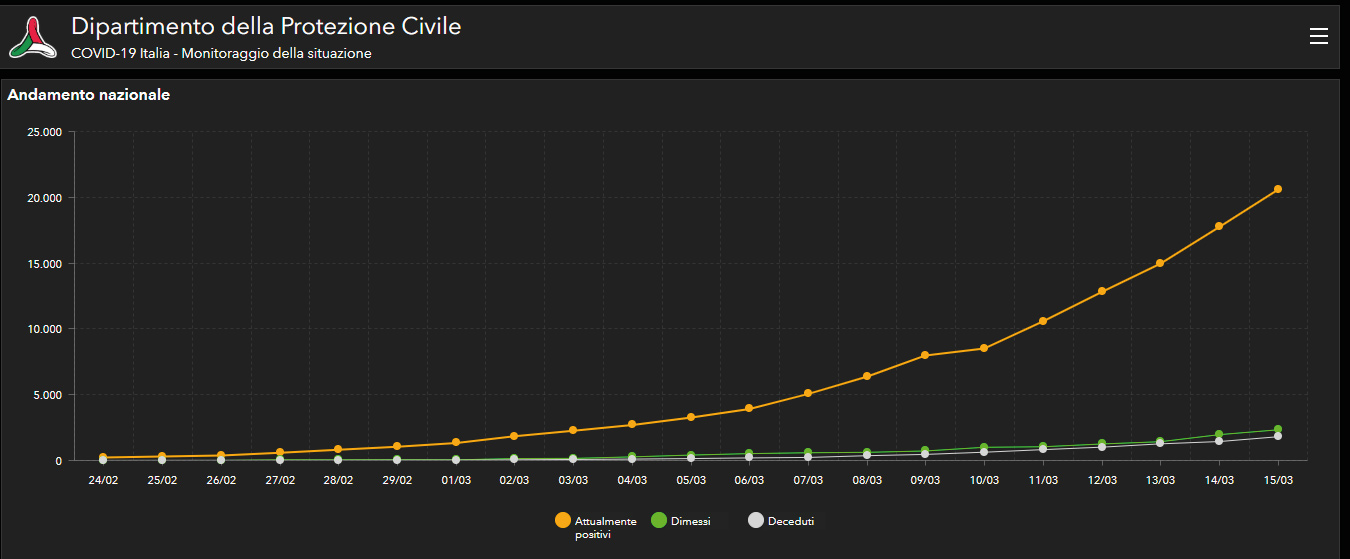
Task: Select the green Dimessi point for 15/03
Action: coord(1278,429)
